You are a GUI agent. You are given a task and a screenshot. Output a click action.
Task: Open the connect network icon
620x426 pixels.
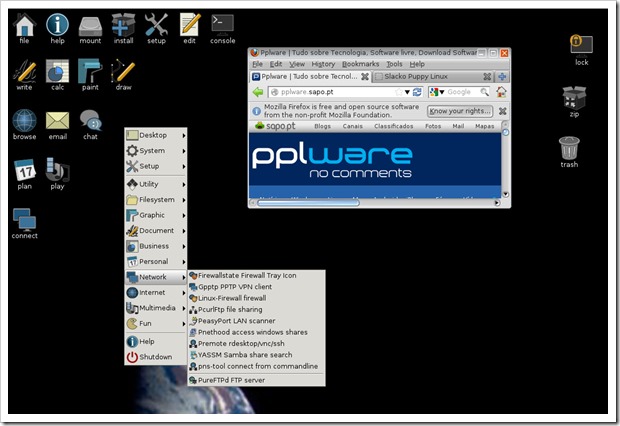25,223
